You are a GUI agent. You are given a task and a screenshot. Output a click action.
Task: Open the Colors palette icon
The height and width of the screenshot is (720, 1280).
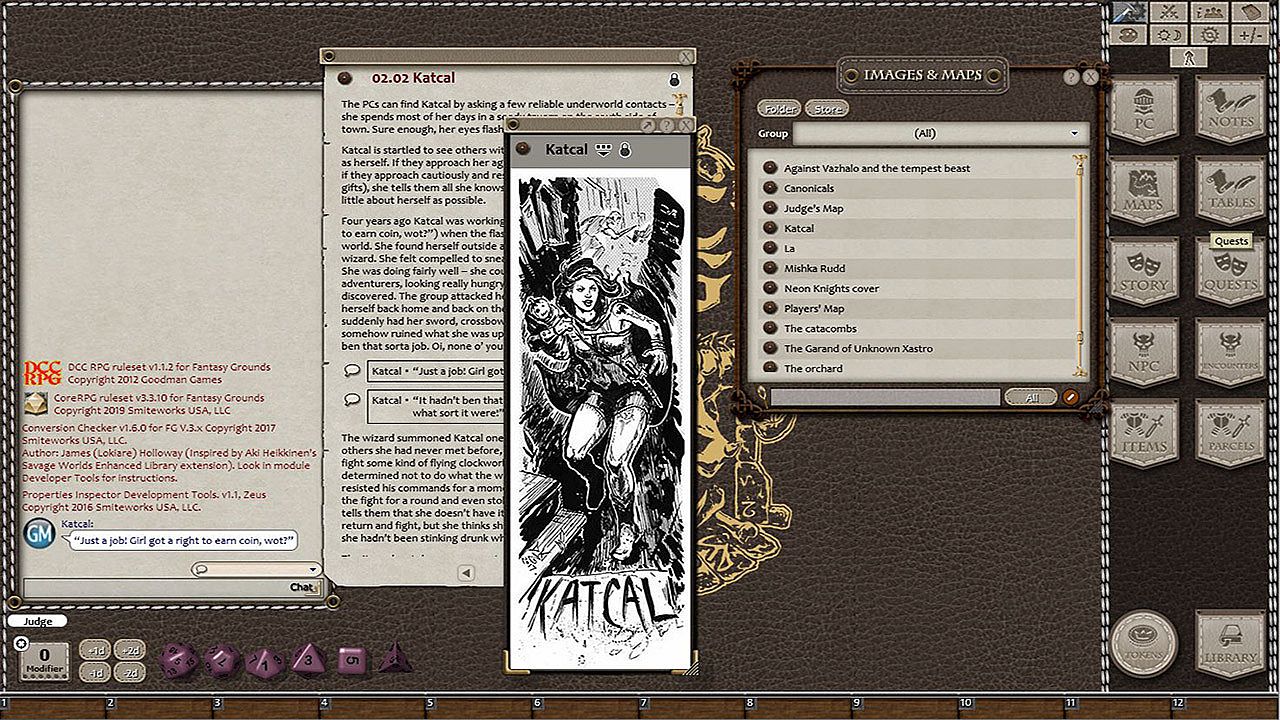point(1127,35)
